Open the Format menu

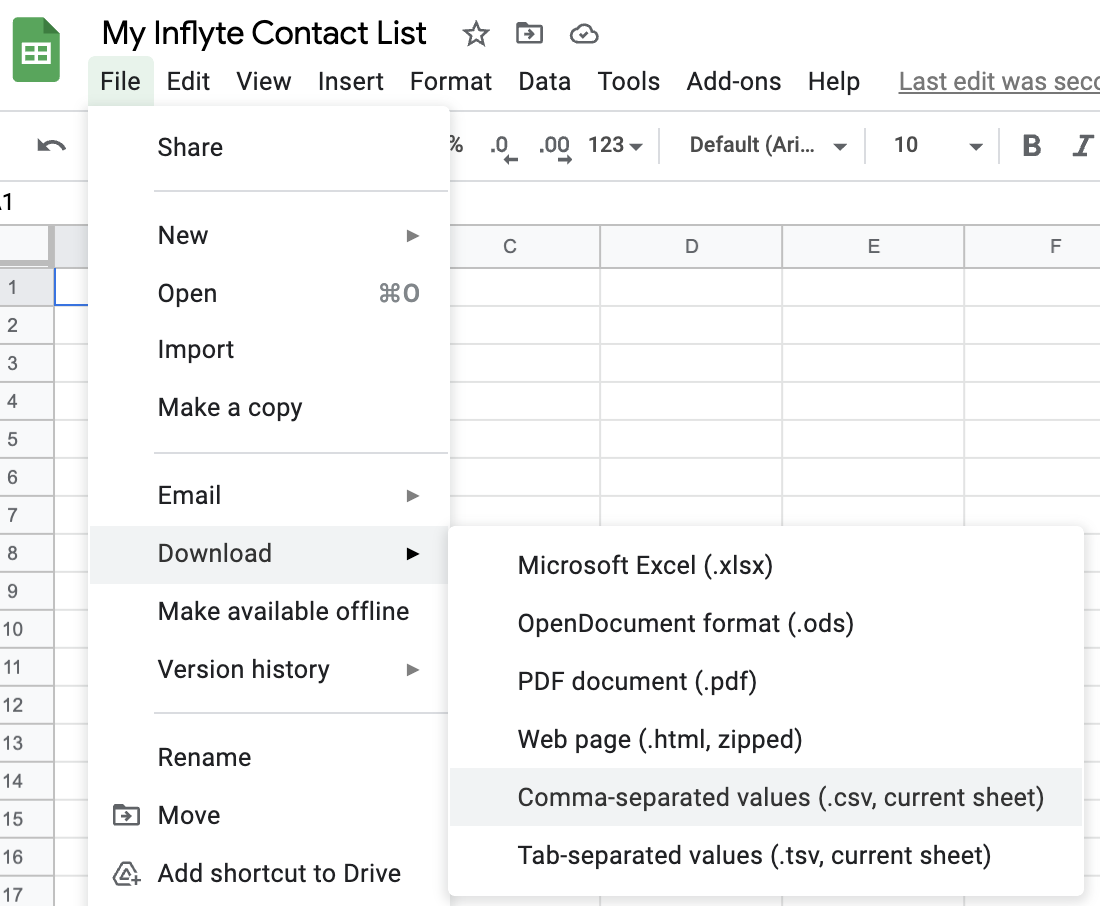450,81
